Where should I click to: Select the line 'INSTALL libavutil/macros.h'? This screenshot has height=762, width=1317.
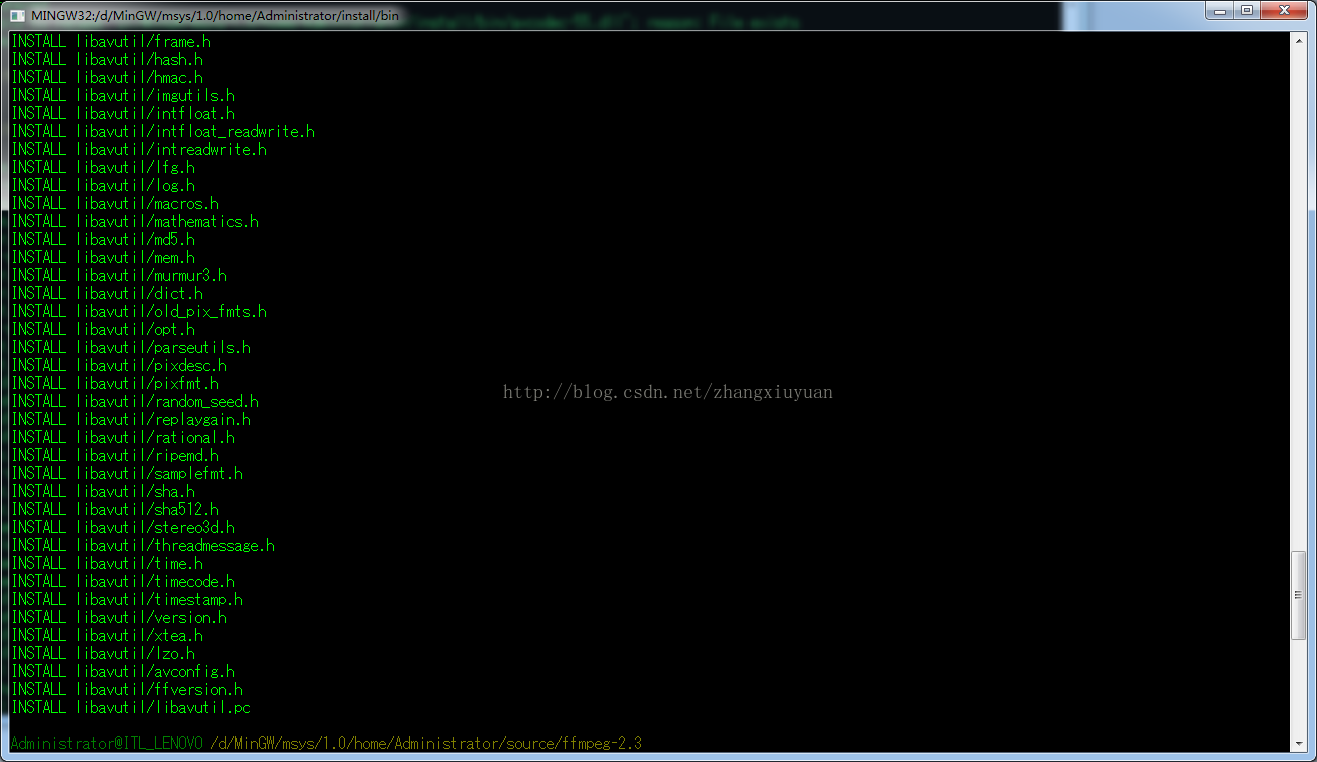(x=115, y=204)
